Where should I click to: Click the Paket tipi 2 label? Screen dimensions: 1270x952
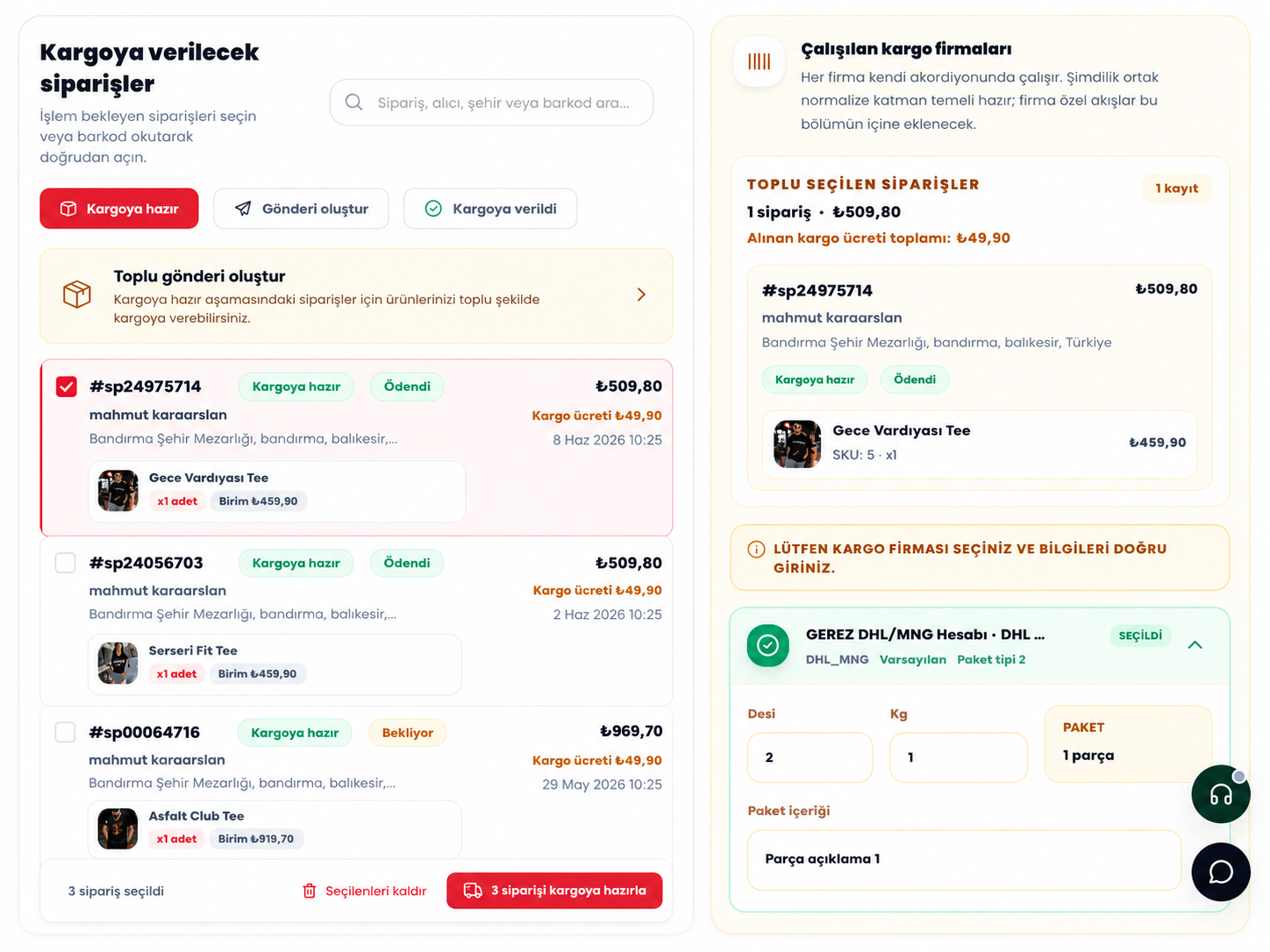point(991,659)
